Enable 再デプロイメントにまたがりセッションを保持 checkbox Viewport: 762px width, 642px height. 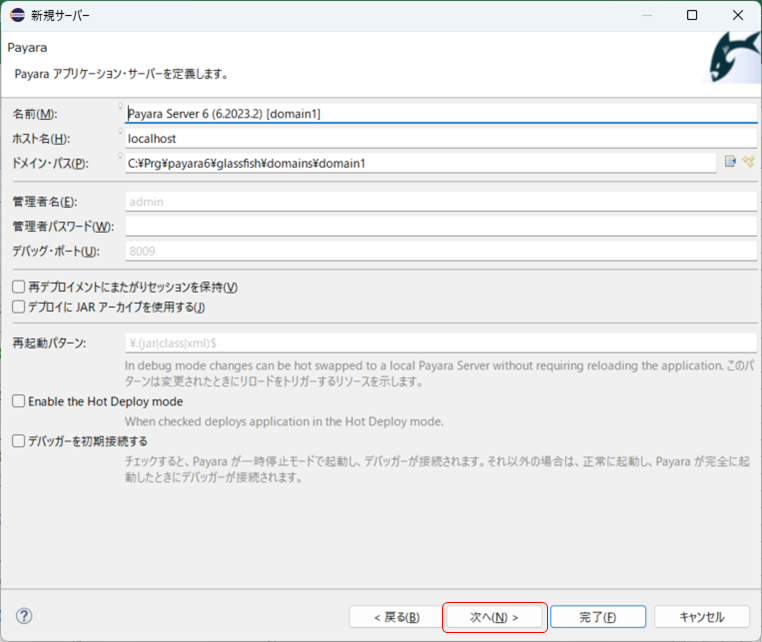[x=18, y=287]
